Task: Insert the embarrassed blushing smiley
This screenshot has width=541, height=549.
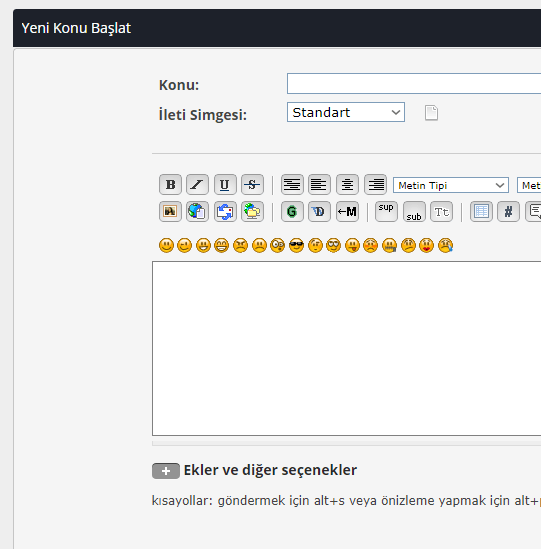Action: 371,245
